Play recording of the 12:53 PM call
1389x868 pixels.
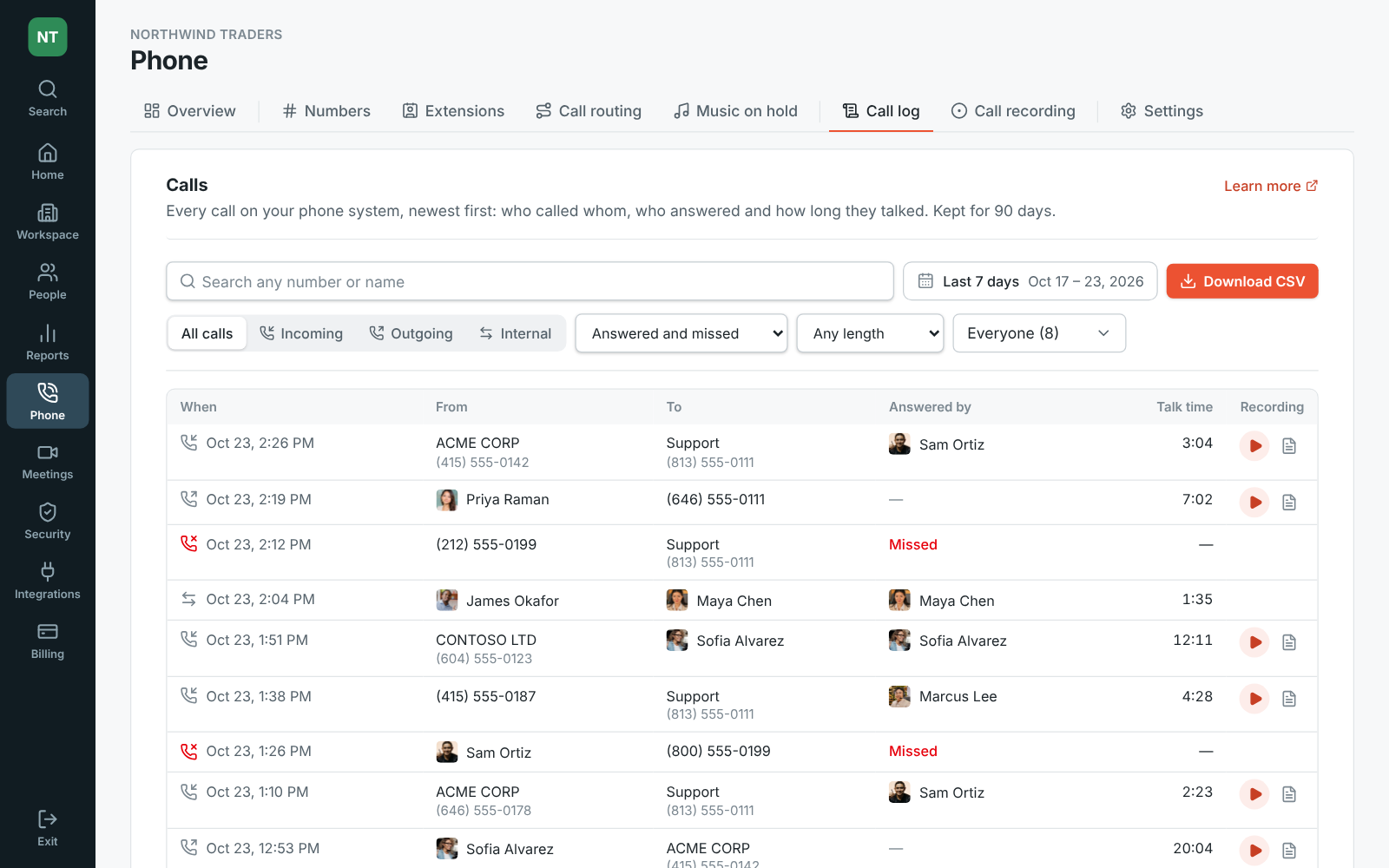pos(1254,851)
